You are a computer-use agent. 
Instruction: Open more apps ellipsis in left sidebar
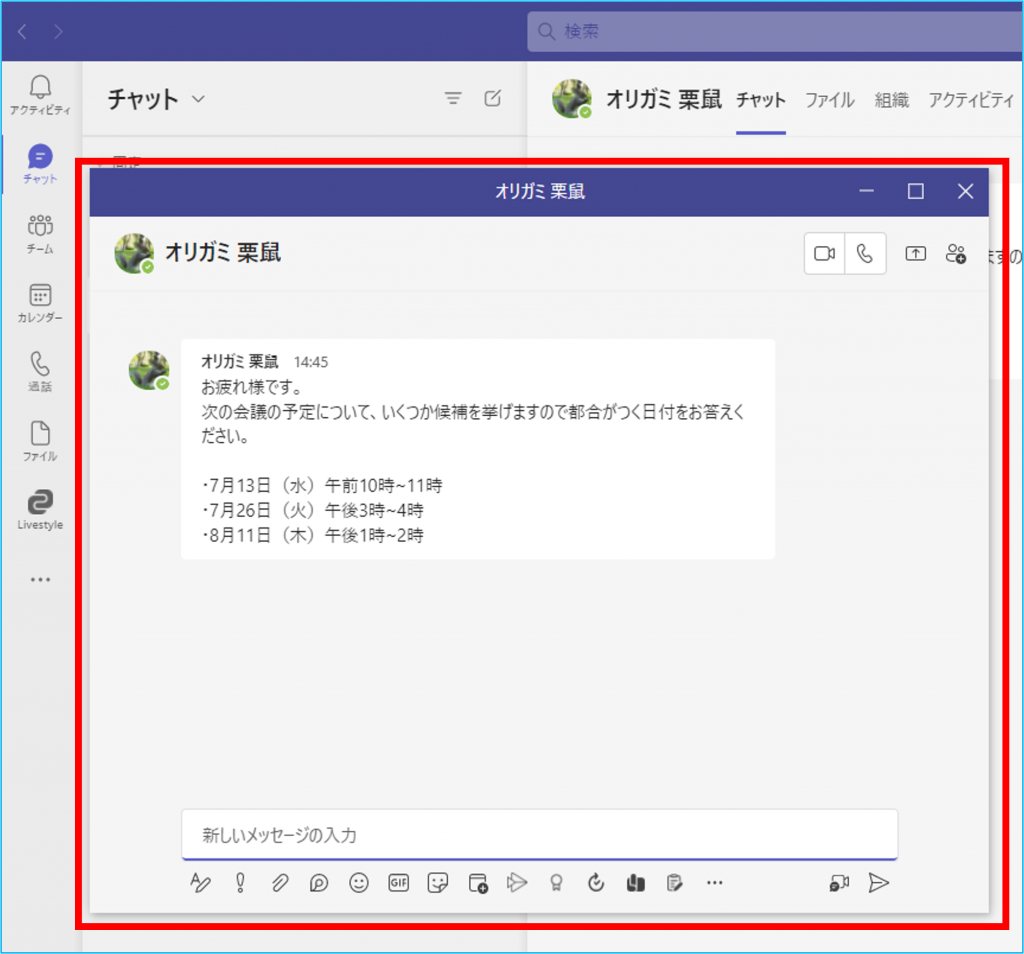pos(40,579)
